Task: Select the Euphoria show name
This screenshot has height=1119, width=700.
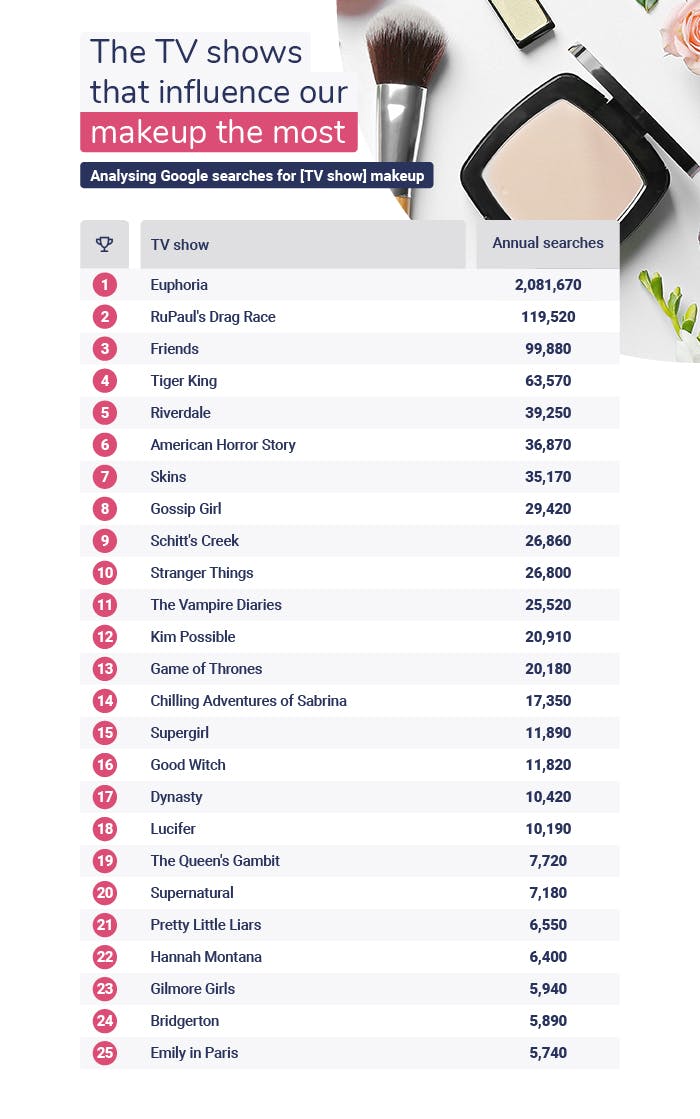Action: [x=179, y=285]
